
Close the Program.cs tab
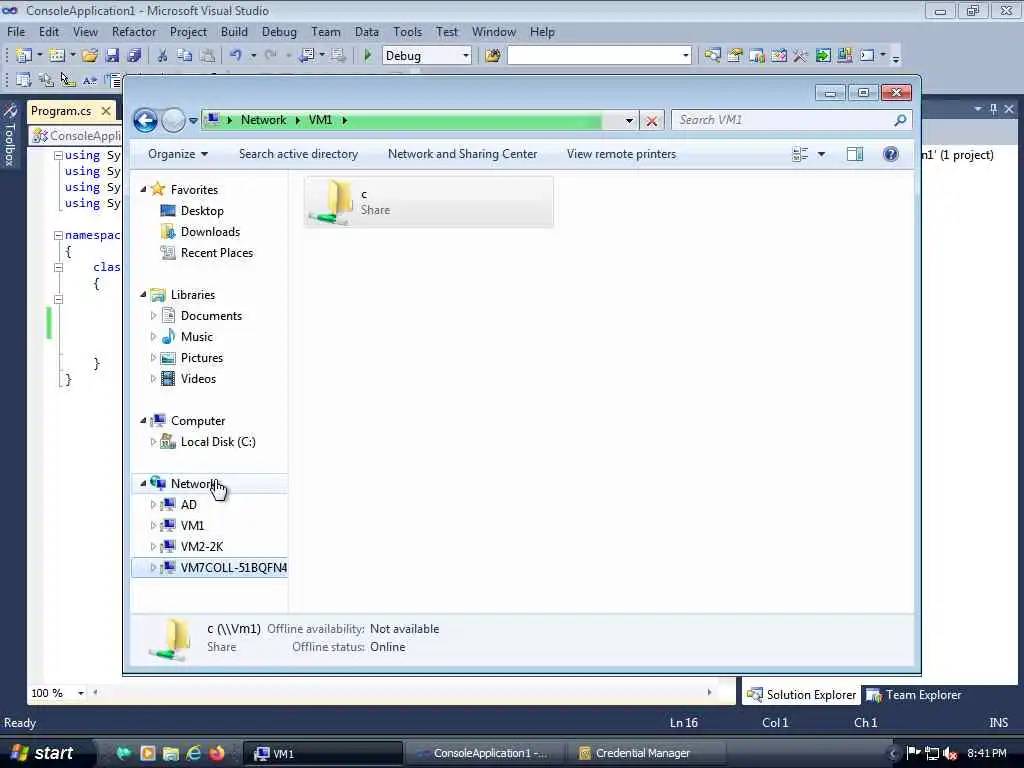click(106, 111)
